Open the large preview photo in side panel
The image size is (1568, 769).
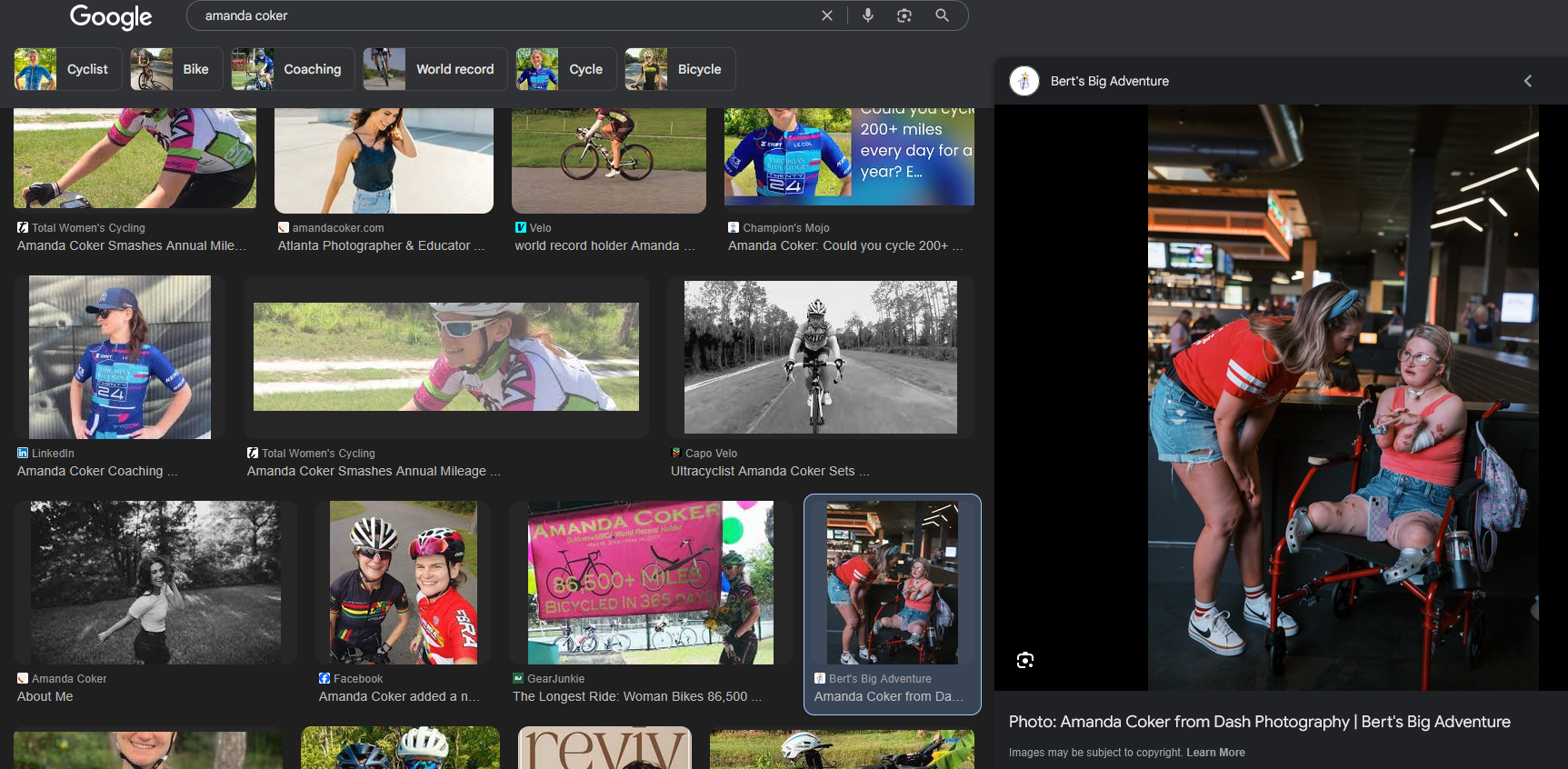[1343, 397]
